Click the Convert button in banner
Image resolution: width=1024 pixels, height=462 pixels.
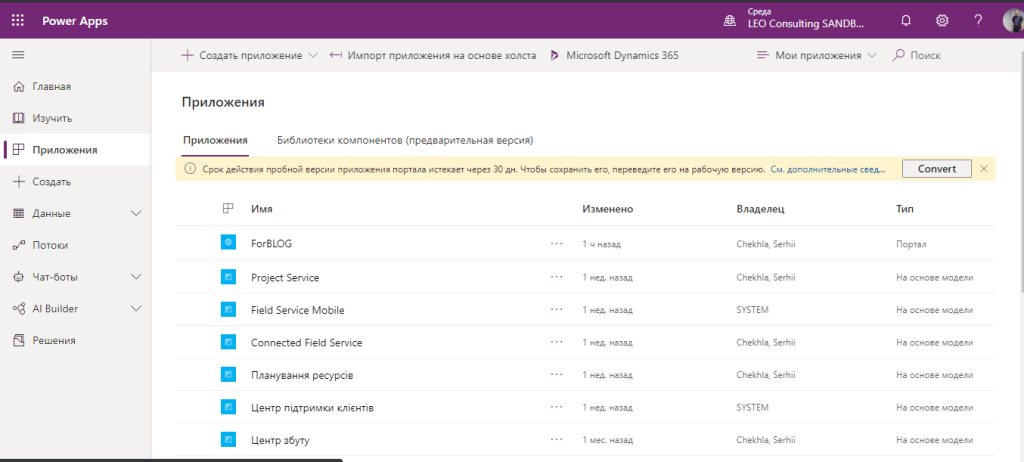tap(936, 169)
